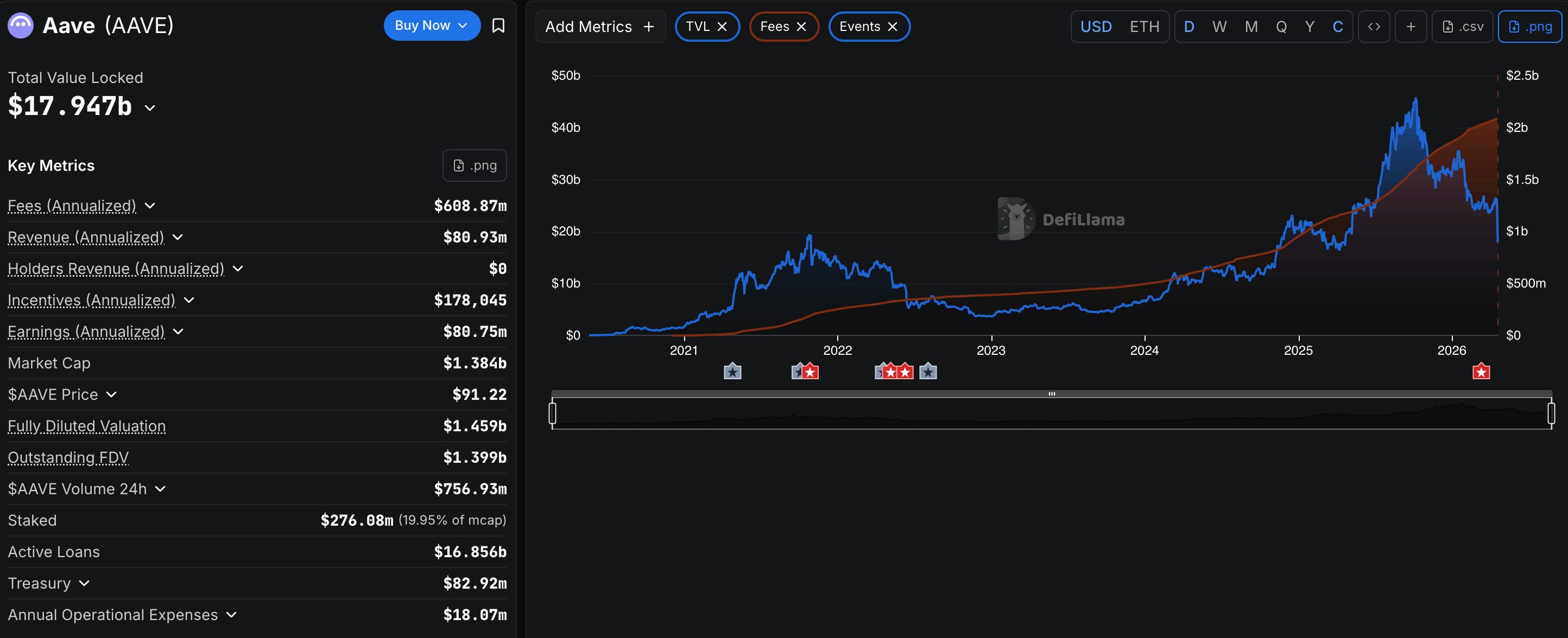The height and width of the screenshot is (638, 1568).
Task: Export the chart as .png
Action: coord(1529,27)
